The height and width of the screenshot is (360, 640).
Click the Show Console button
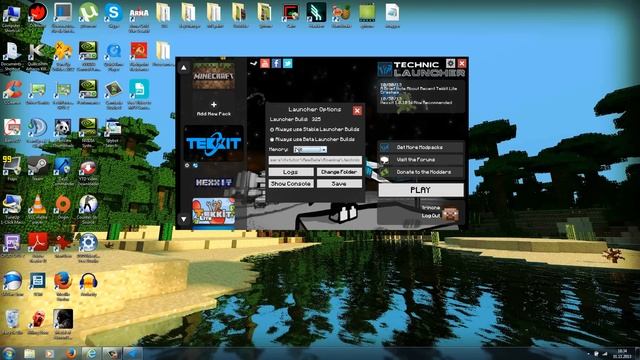pos(291,184)
